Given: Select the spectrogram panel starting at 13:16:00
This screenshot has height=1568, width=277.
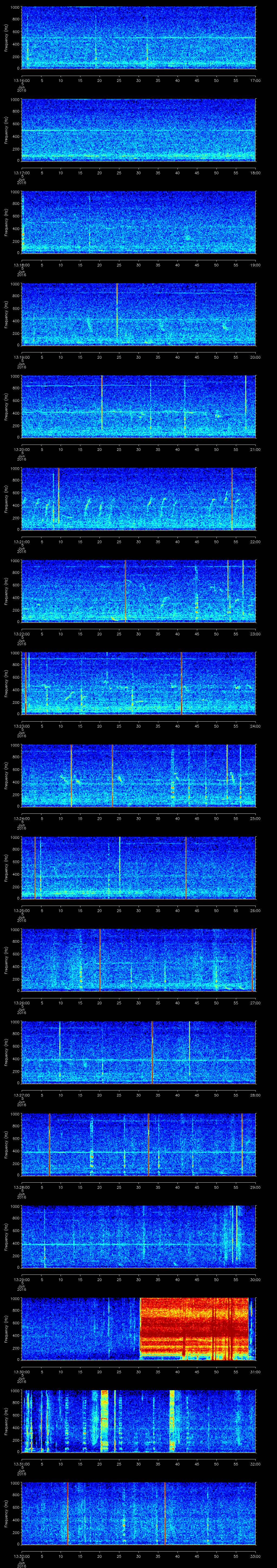Looking at the screenshot, I should (139, 38).
